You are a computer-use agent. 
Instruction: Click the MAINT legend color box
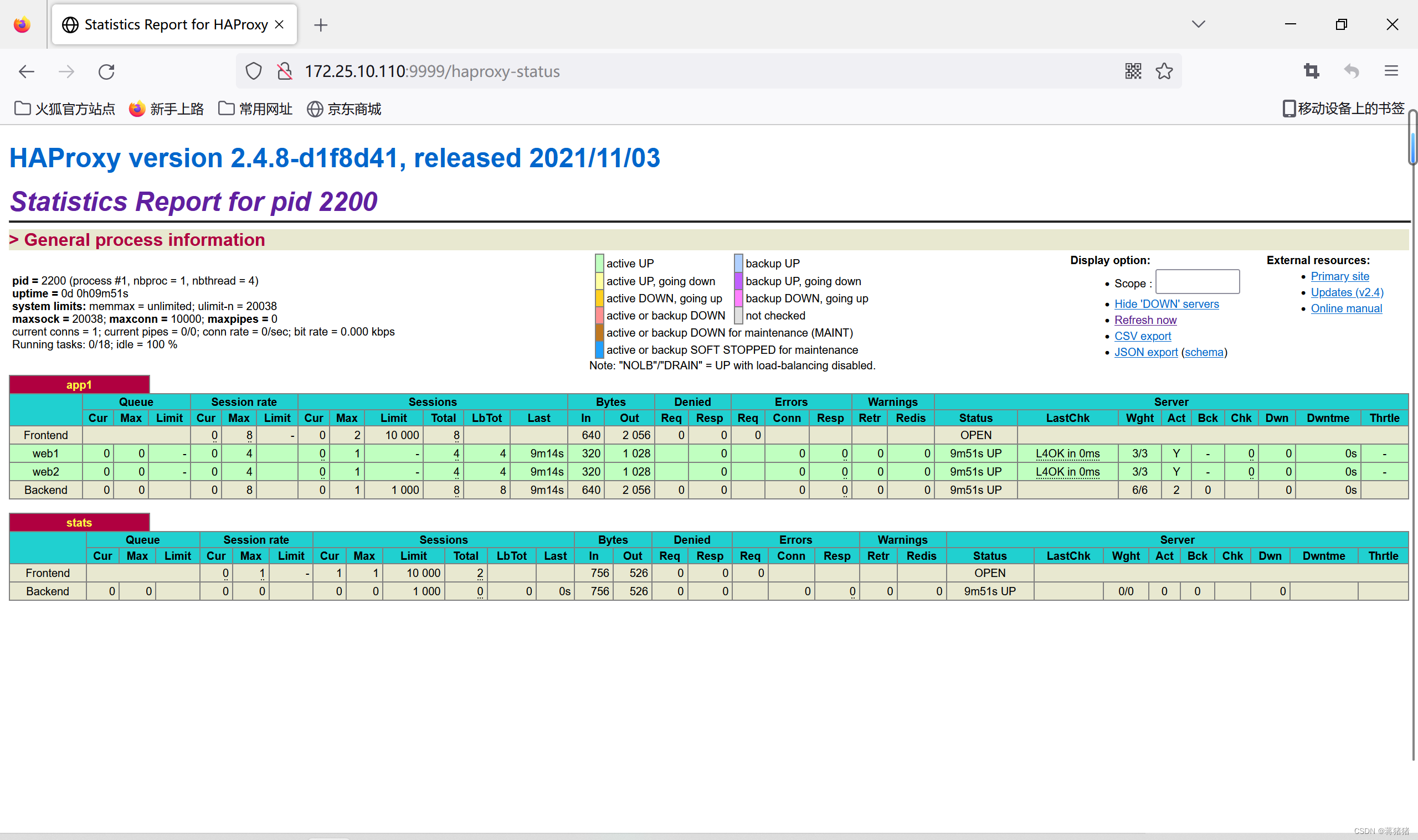pyautogui.click(x=599, y=332)
